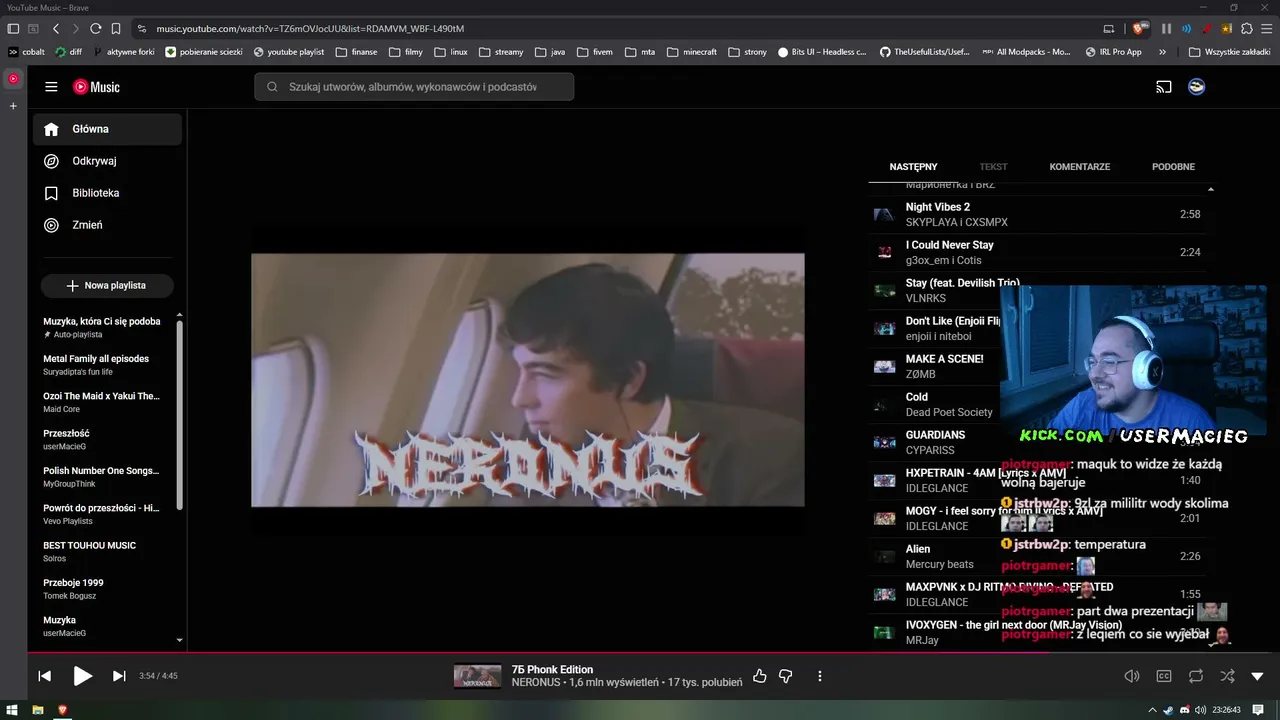The height and width of the screenshot is (720, 1280).
Task: Reload the current page
Action: pyautogui.click(x=95, y=29)
